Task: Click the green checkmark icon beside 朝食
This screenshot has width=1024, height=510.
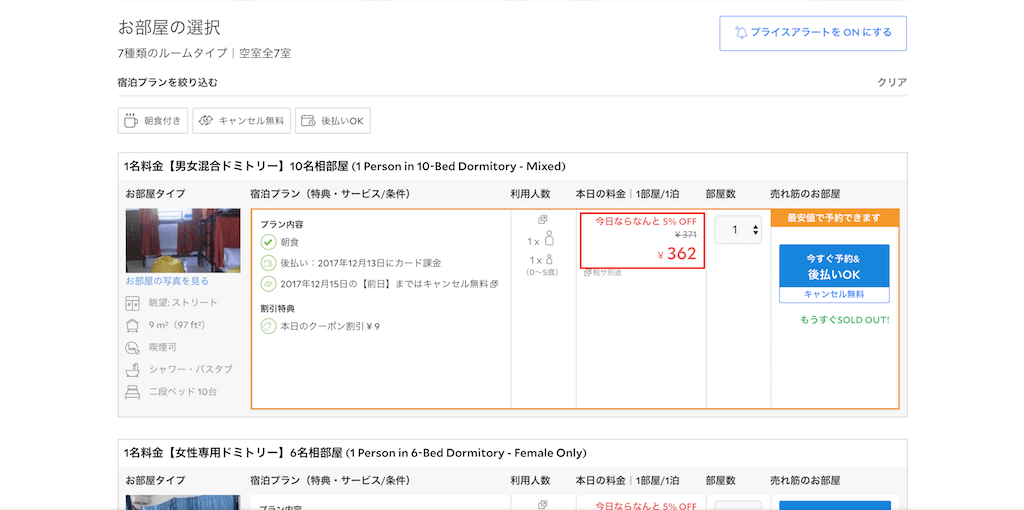Action: click(x=268, y=242)
